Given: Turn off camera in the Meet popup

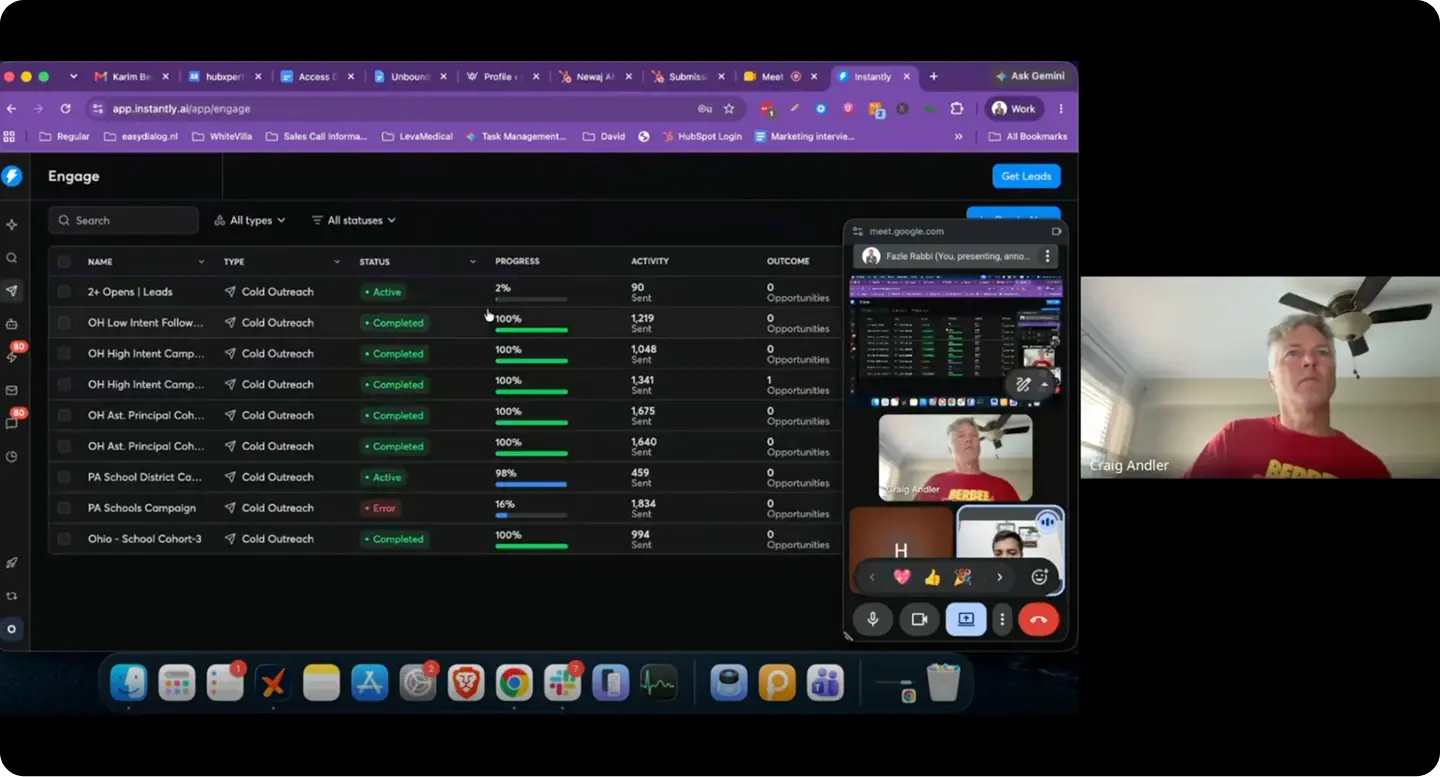Looking at the screenshot, I should pyautogui.click(x=919, y=619).
